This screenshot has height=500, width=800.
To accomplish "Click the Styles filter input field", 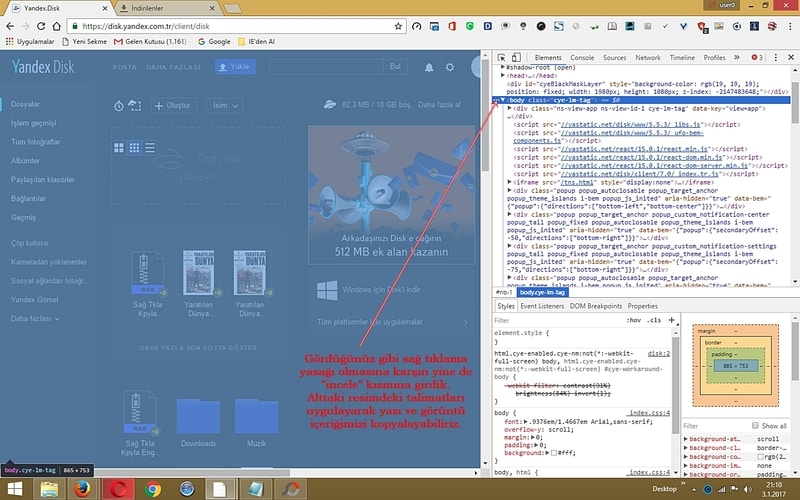I will [x=558, y=320].
